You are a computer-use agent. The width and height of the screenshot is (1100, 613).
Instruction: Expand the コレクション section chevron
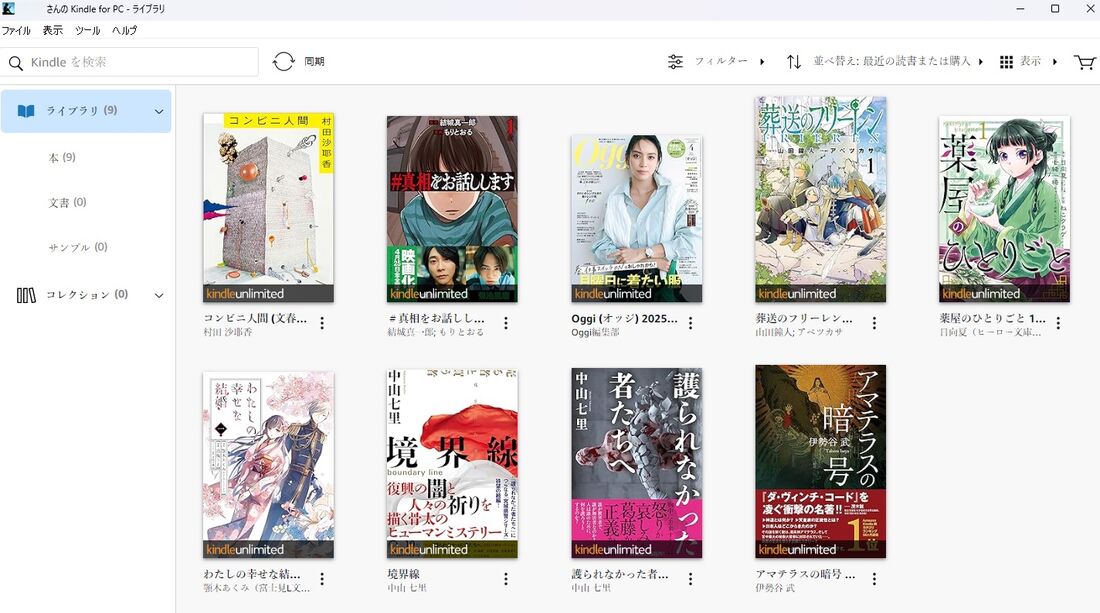(x=159, y=295)
